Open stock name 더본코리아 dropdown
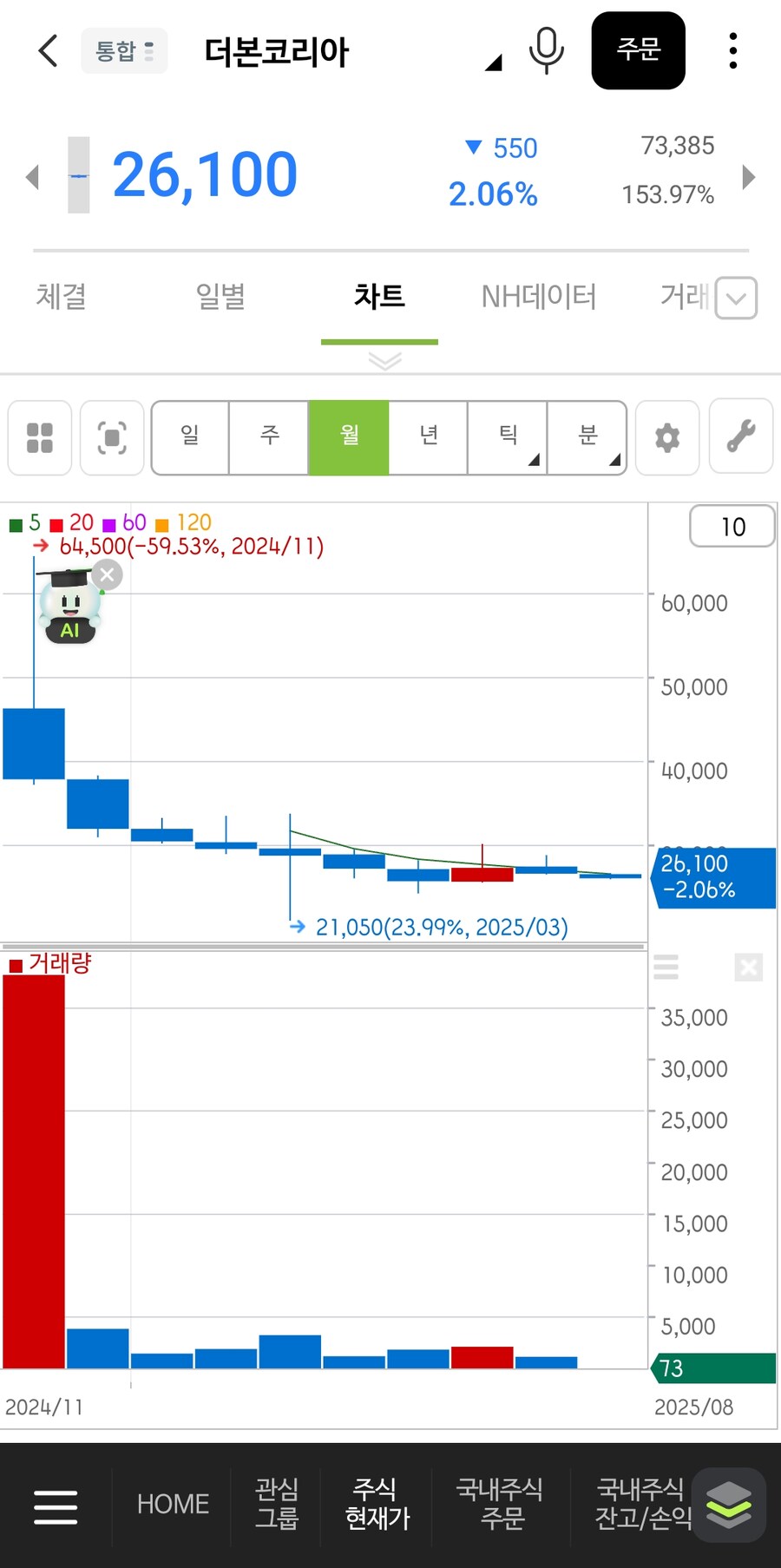 (x=351, y=52)
